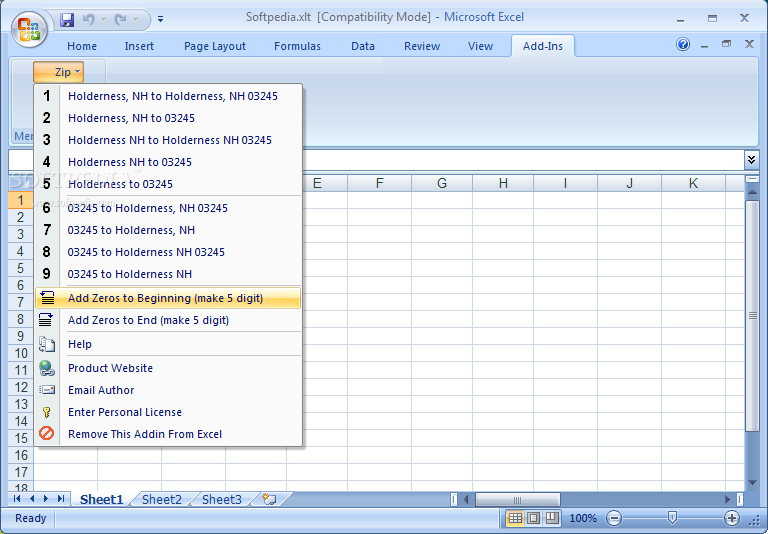768x534 pixels.
Task: Jump to first sheet navigation arrow
Action: (x=17, y=499)
